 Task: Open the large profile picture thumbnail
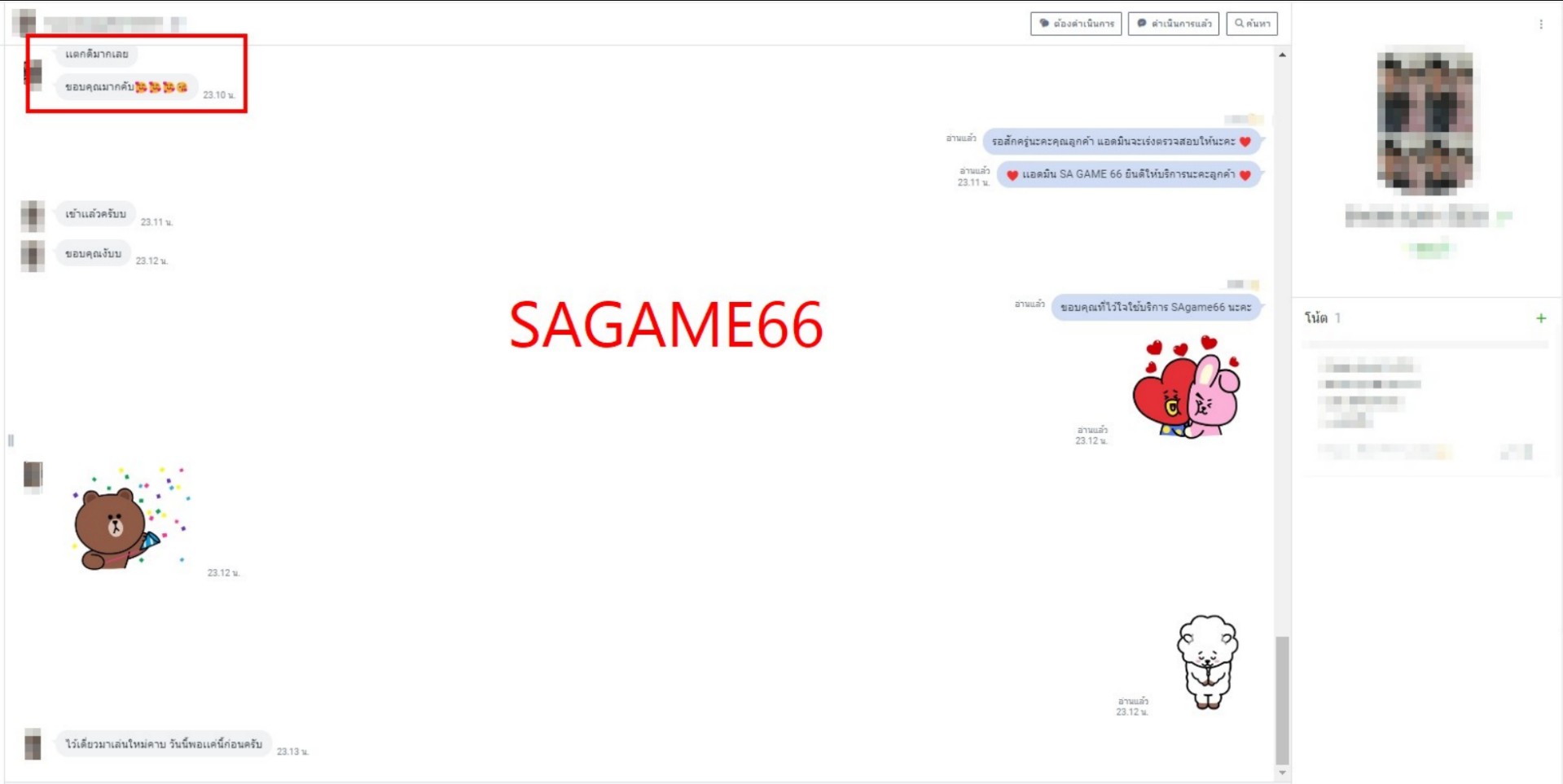(1425, 123)
